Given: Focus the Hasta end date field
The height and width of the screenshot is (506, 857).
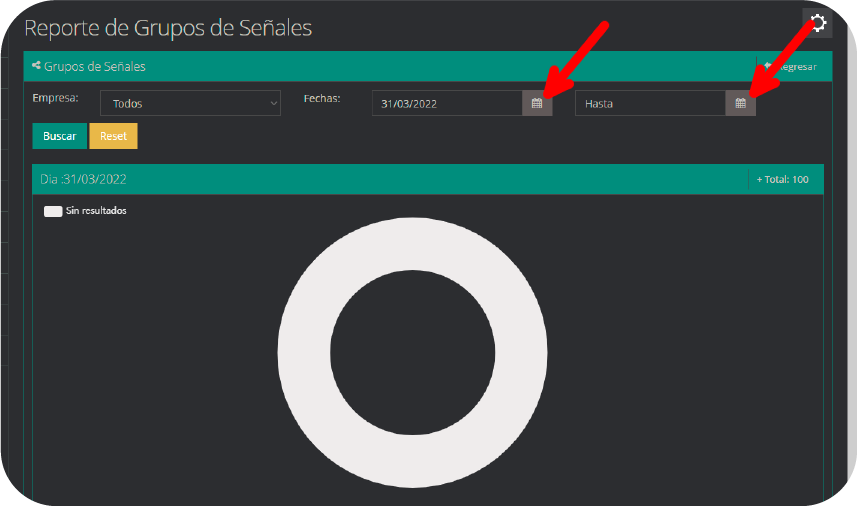Looking at the screenshot, I should click(x=650, y=103).
